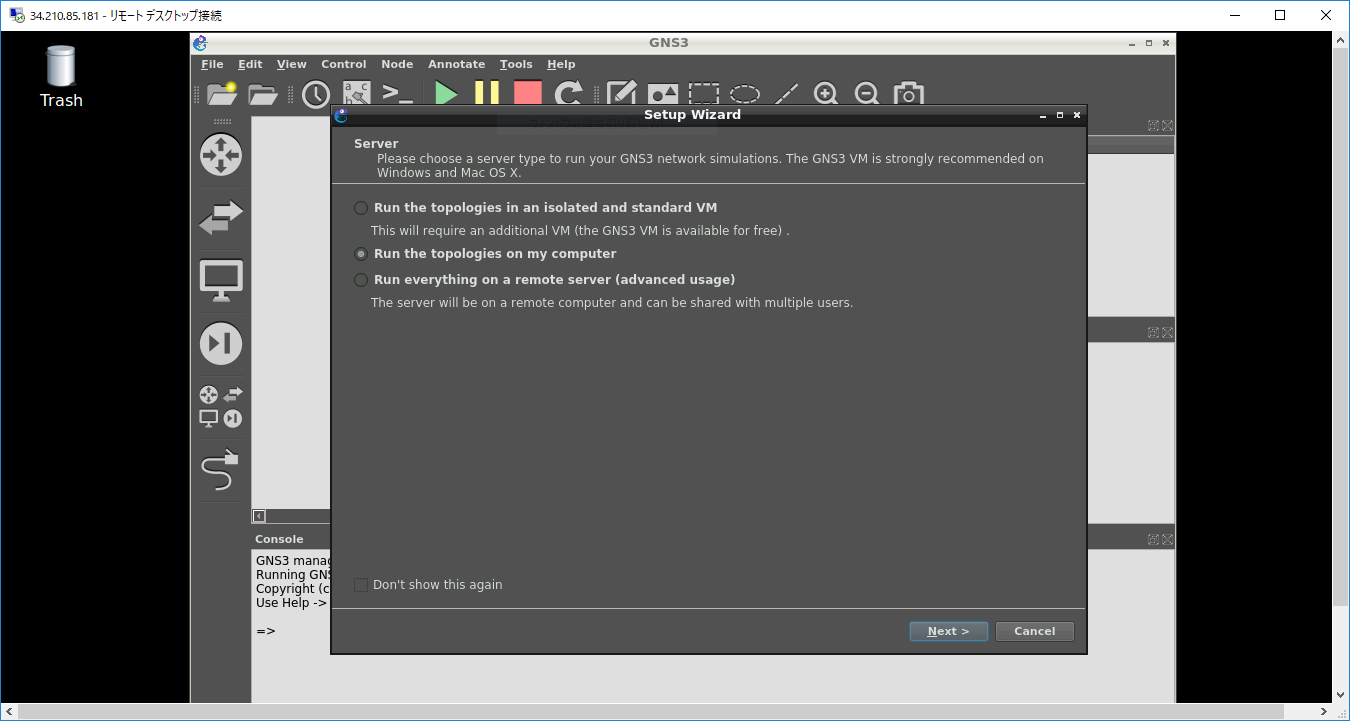
Task: Click the New project folder icon
Action: pyautogui.click(x=221, y=94)
